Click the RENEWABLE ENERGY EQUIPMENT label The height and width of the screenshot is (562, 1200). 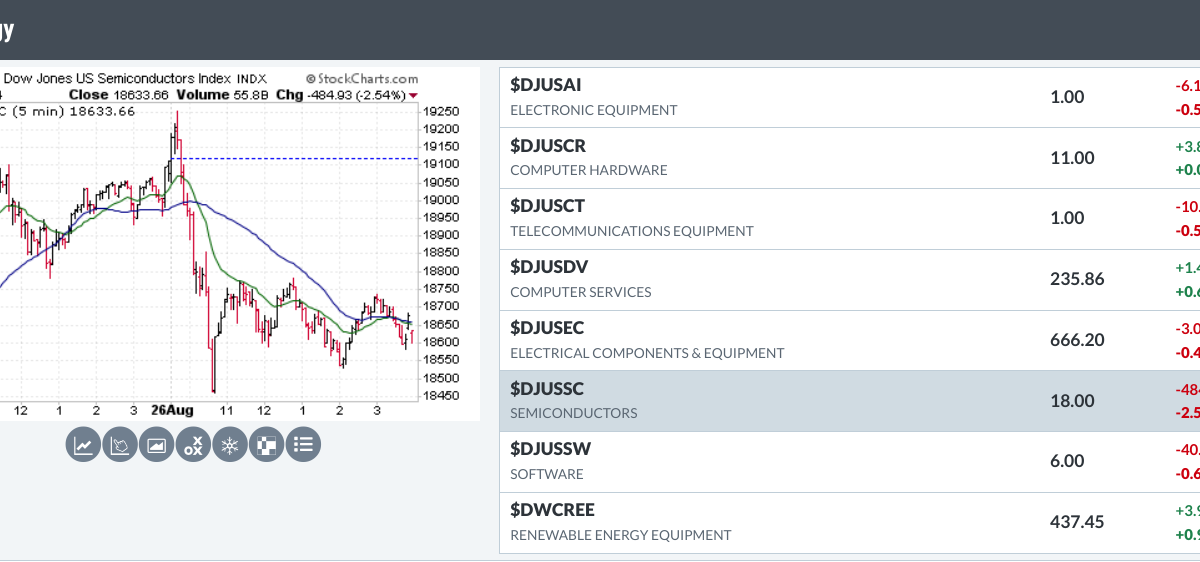point(621,535)
